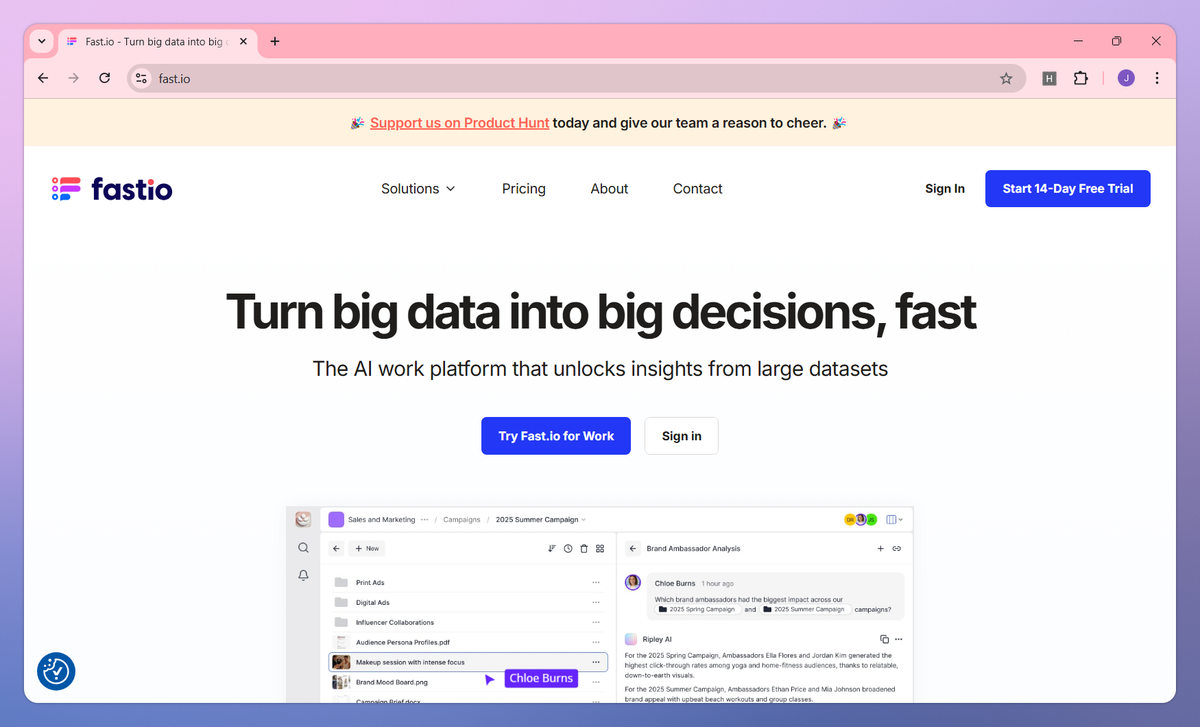Open the 2025 Summer Campaign breadcrumb dropdown
Screen dimensions: 1200x727
[x=582, y=520]
